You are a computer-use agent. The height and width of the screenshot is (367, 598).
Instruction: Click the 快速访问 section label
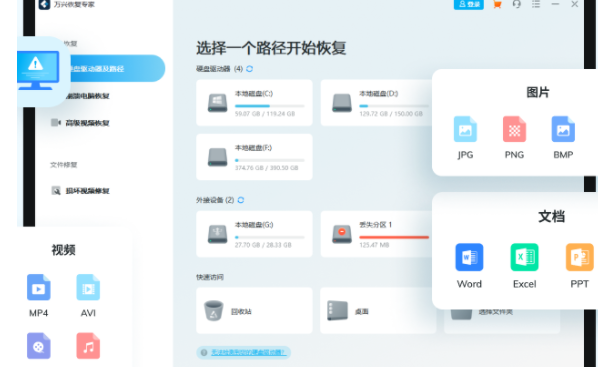pos(210,277)
